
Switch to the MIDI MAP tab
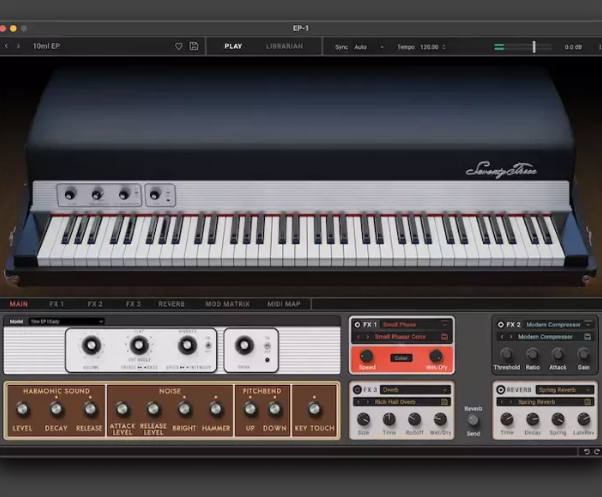[x=284, y=304]
